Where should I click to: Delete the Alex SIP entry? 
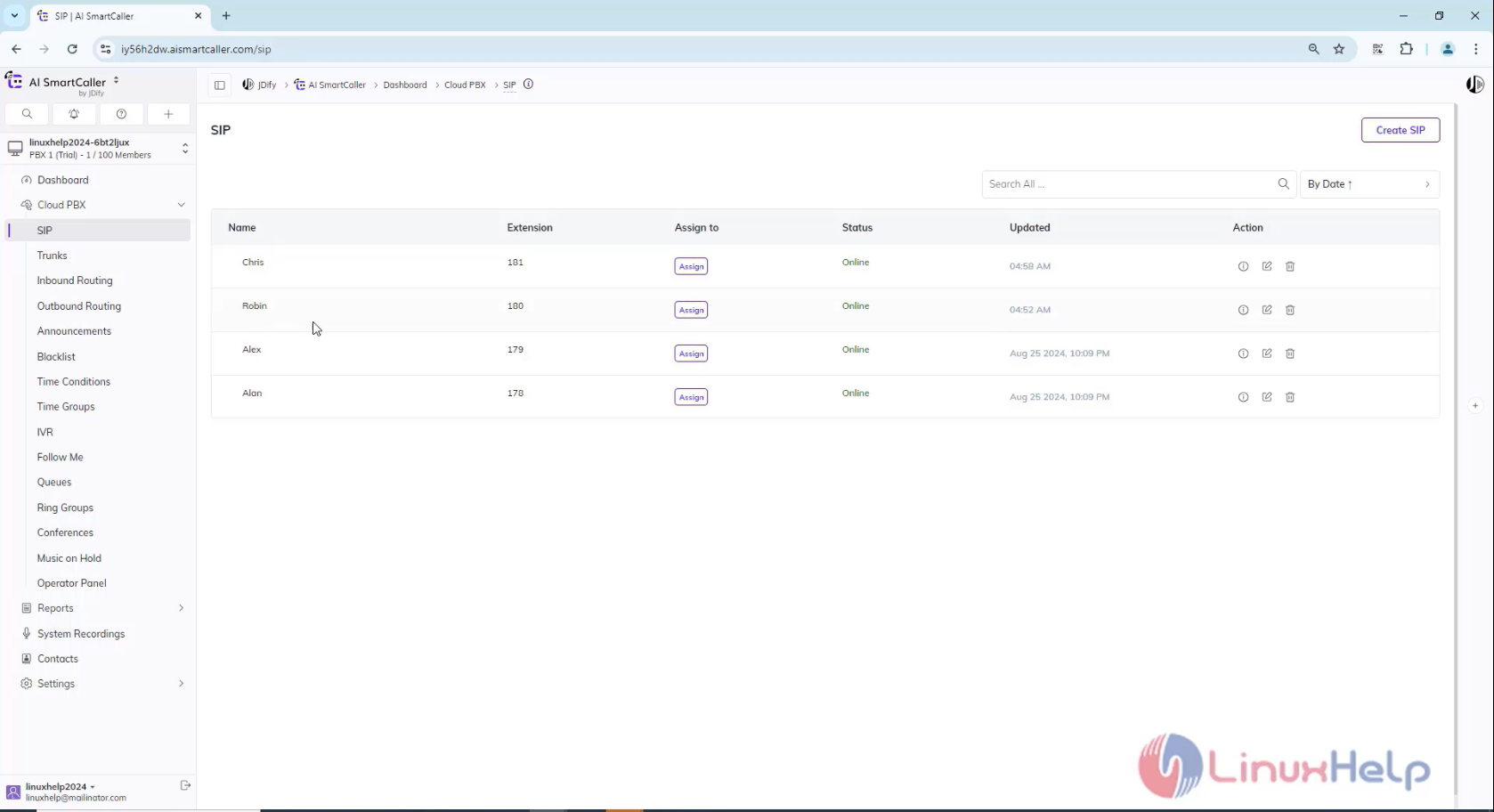click(1290, 353)
